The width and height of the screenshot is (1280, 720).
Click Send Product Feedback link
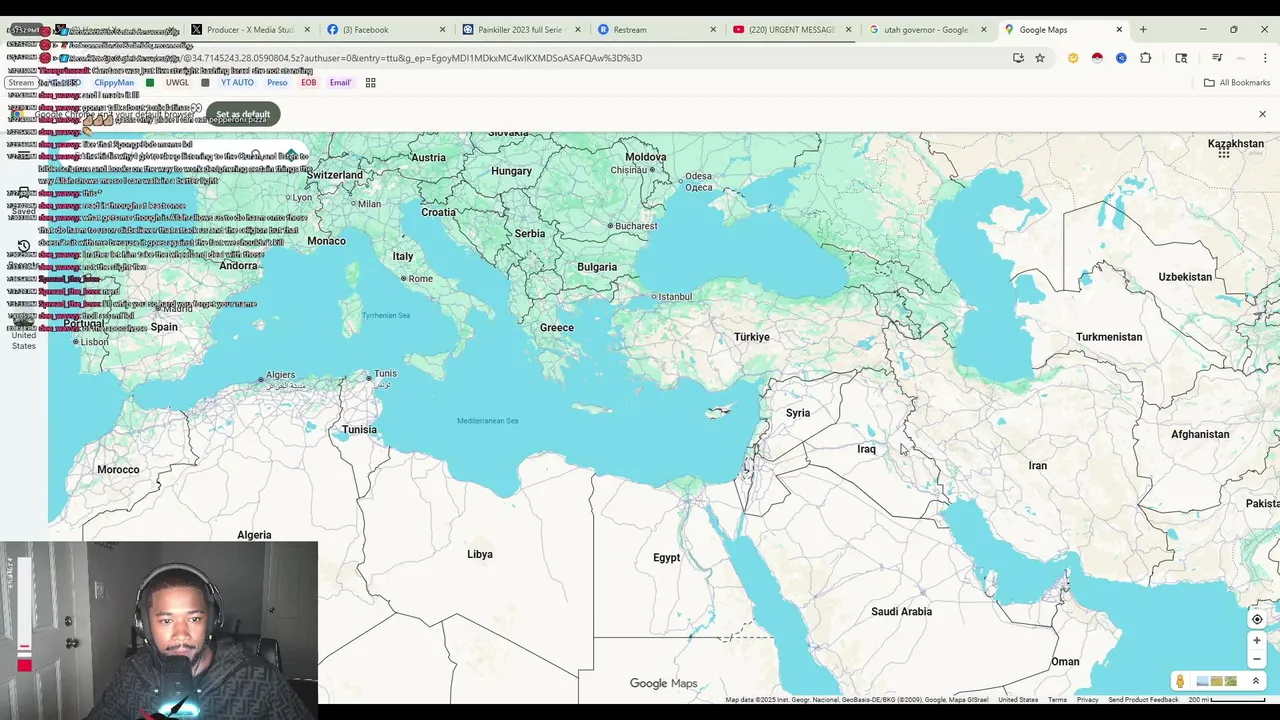1143,700
